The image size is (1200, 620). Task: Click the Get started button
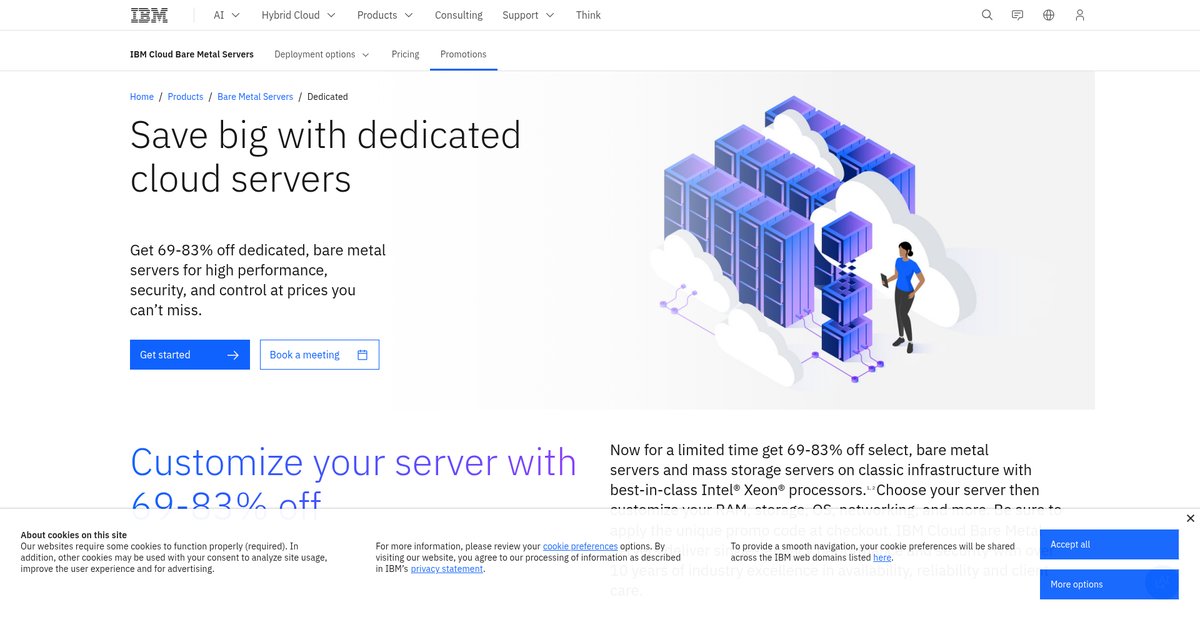tap(190, 355)
